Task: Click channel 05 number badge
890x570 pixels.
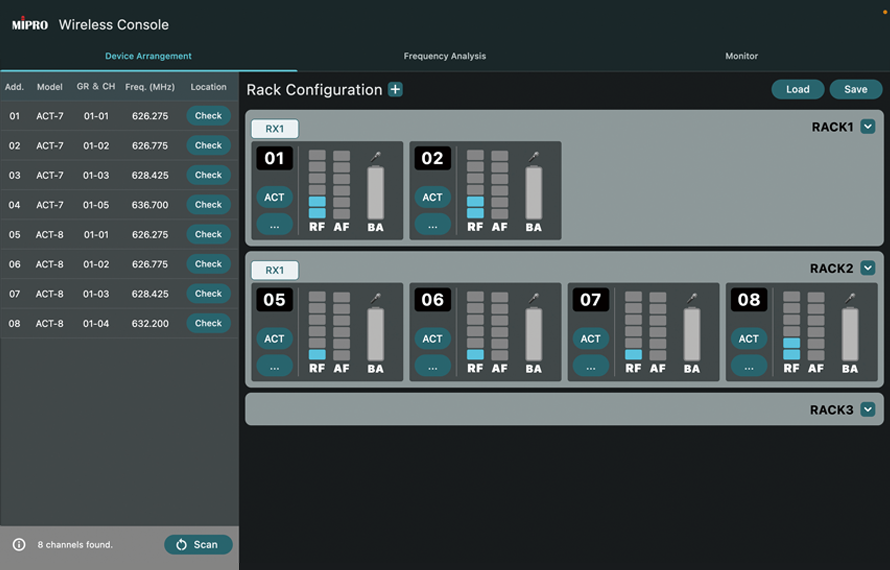Action: 274,299
